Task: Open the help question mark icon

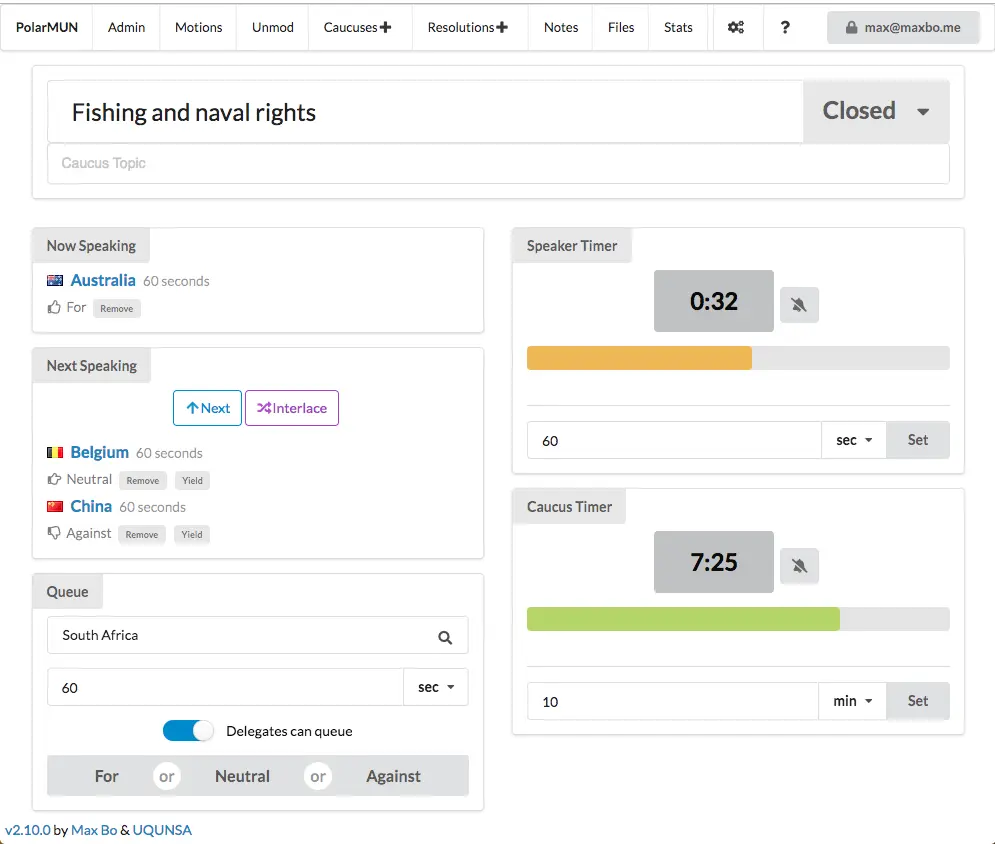Action: (785, 27)
